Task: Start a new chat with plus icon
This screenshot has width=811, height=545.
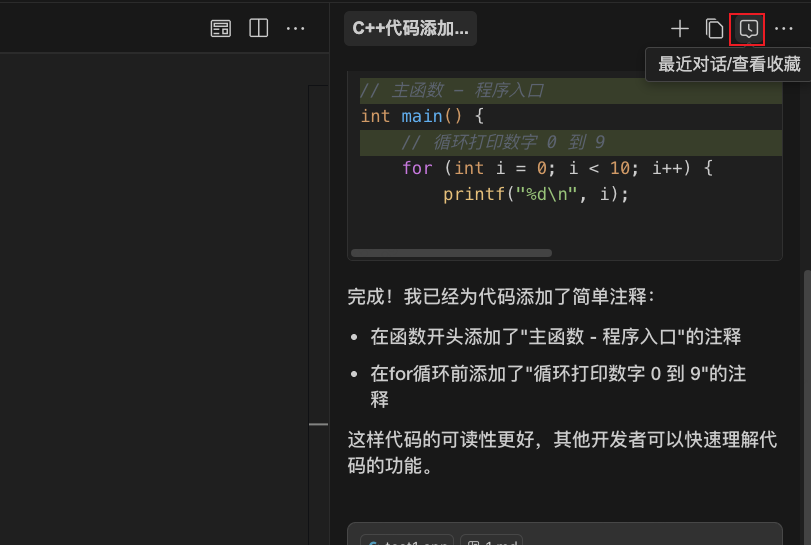Action: coord(680,29)
